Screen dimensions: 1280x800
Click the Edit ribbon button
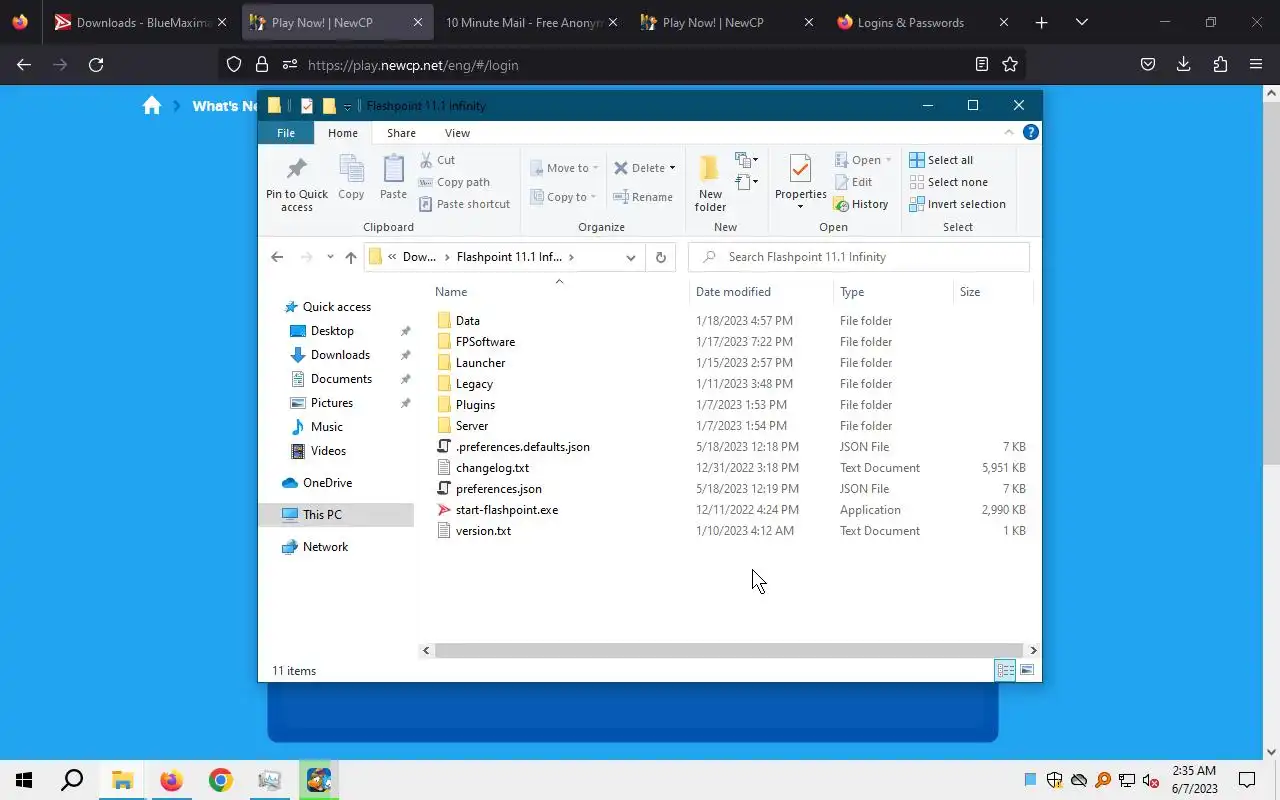coord(853,182)
